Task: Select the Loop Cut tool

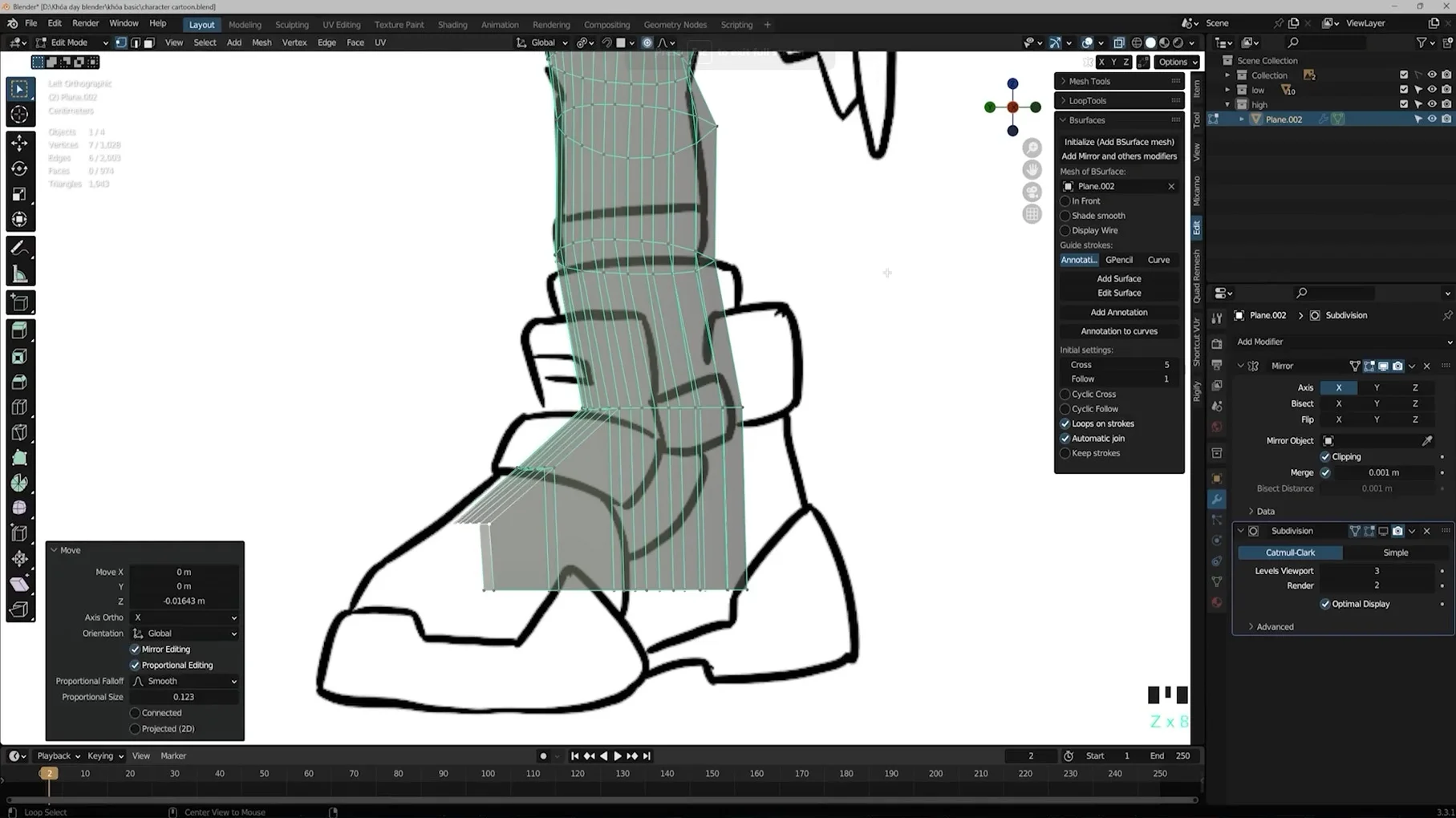Action: (20, 407)
